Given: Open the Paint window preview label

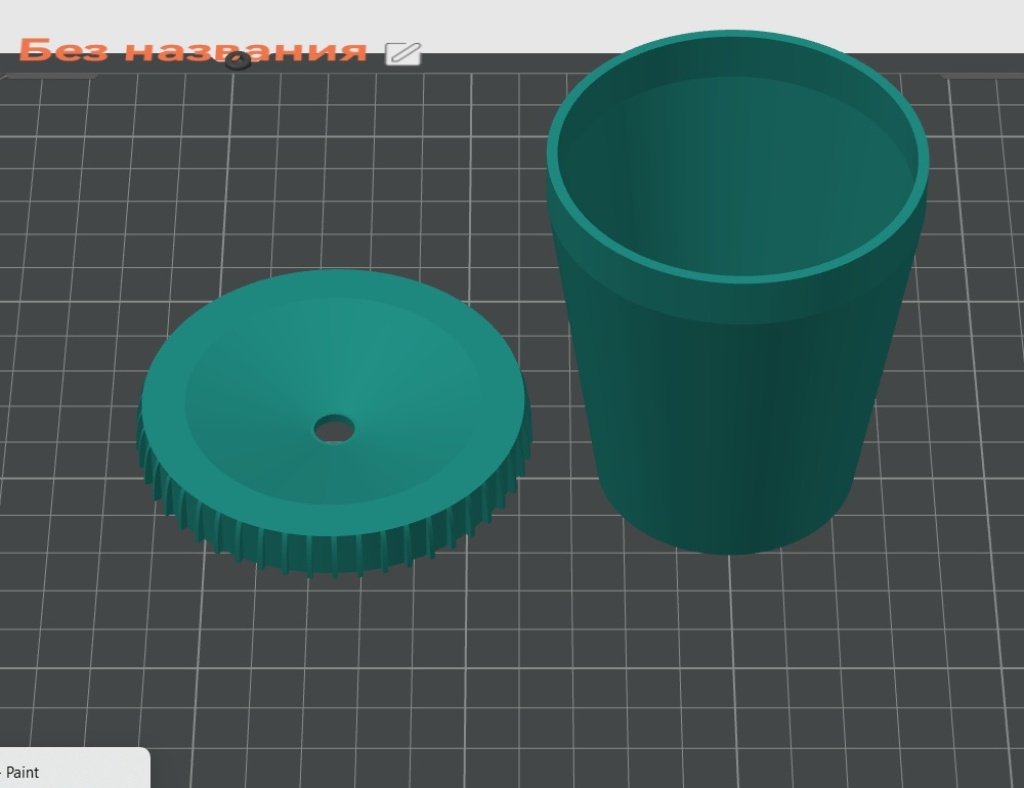Looking at the screenshot, I should pyautogui.click(x=22, y=772).
